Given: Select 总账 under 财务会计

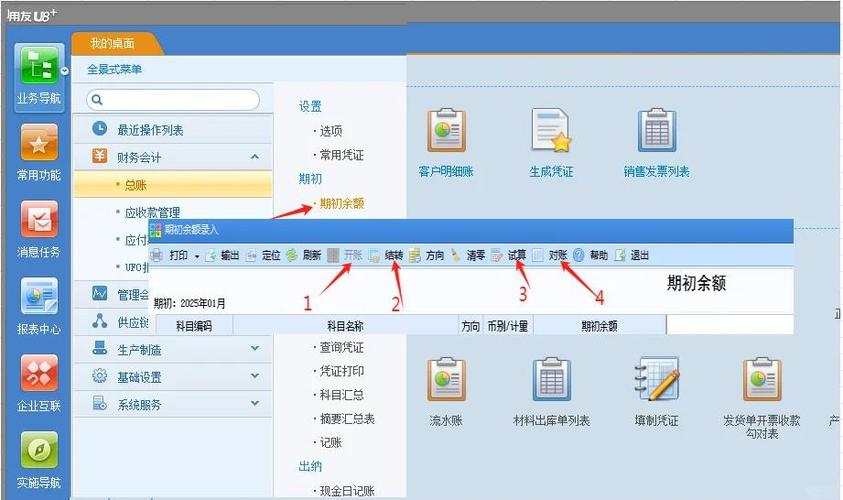Looking at the screenshot, I should click(x=173, y=185).
